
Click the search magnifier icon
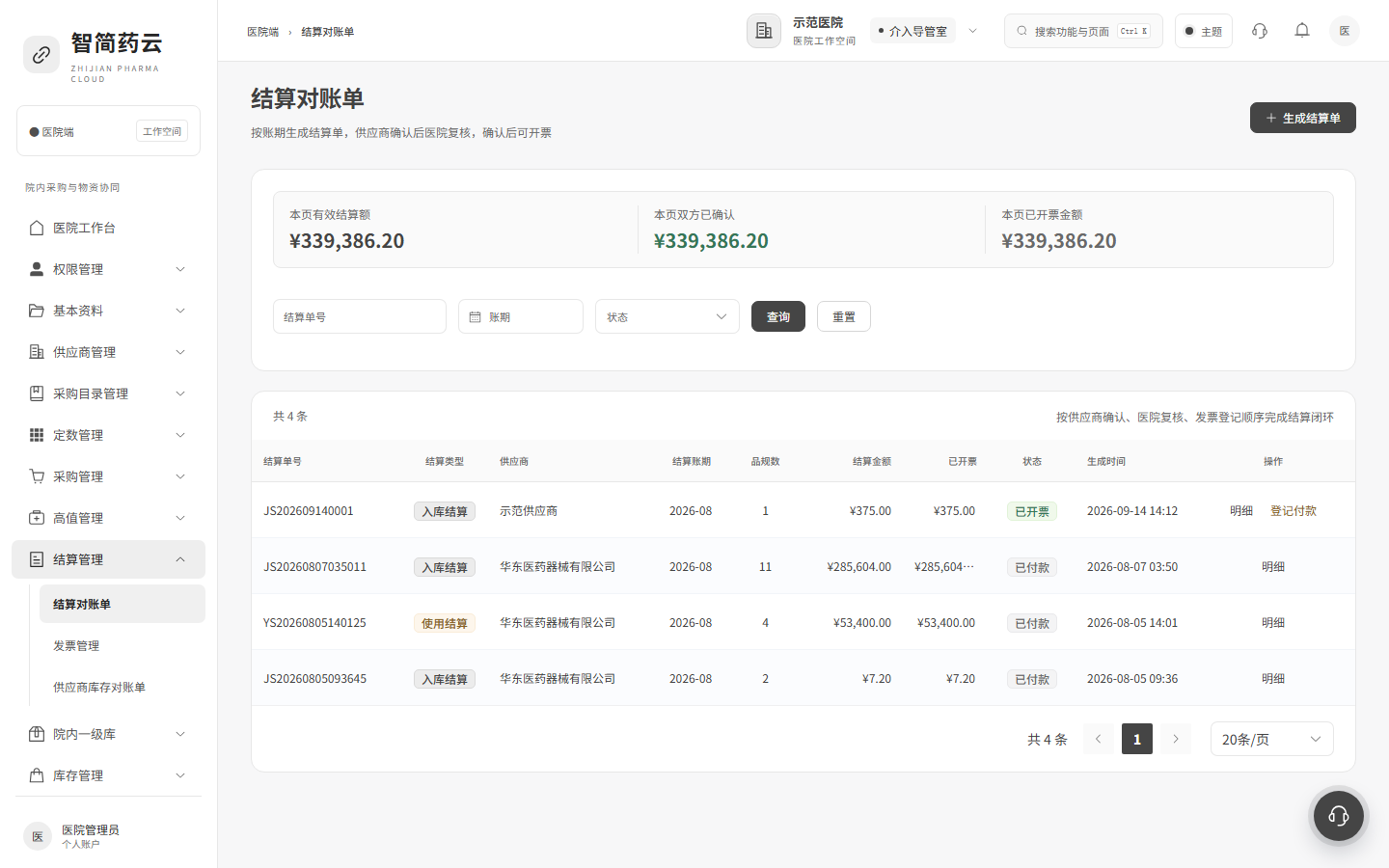pos(1021,31)
